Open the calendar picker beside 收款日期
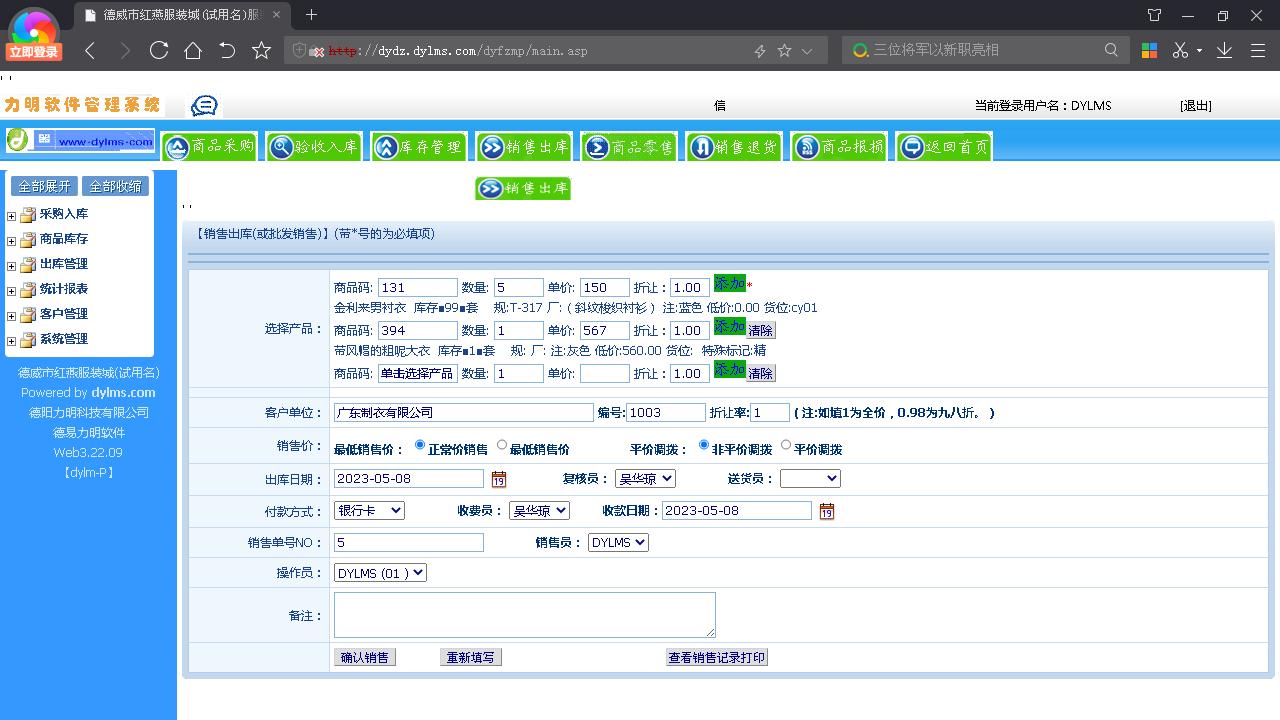The width and height of the screenshot is (1280, 720). coord(826,510)
